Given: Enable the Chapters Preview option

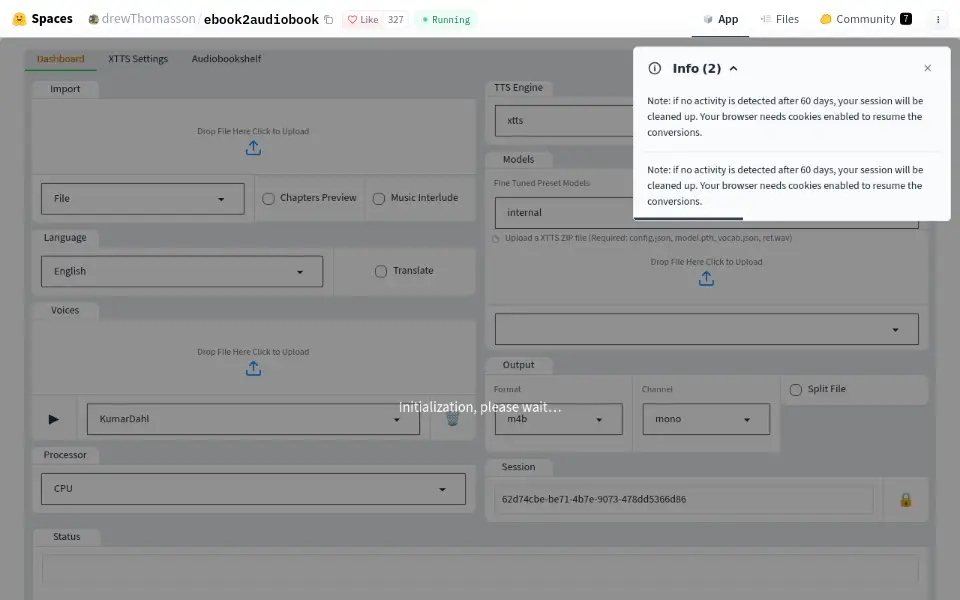Looking at the screenshot, I should pos(268,198).
